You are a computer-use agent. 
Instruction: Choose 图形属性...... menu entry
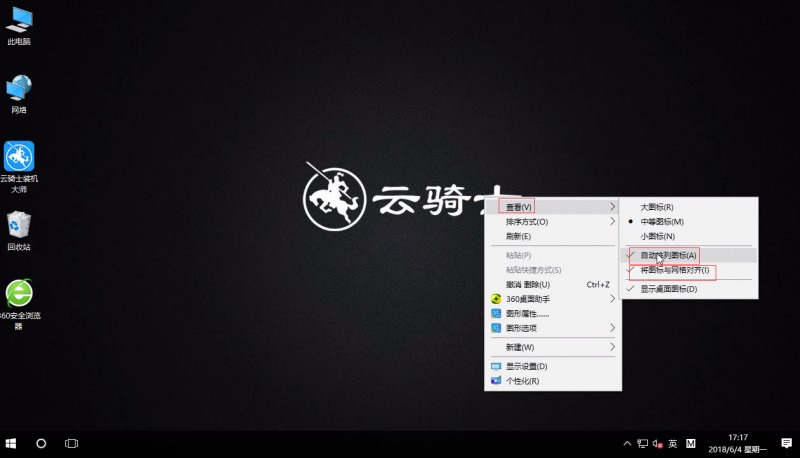click(552, 314)
